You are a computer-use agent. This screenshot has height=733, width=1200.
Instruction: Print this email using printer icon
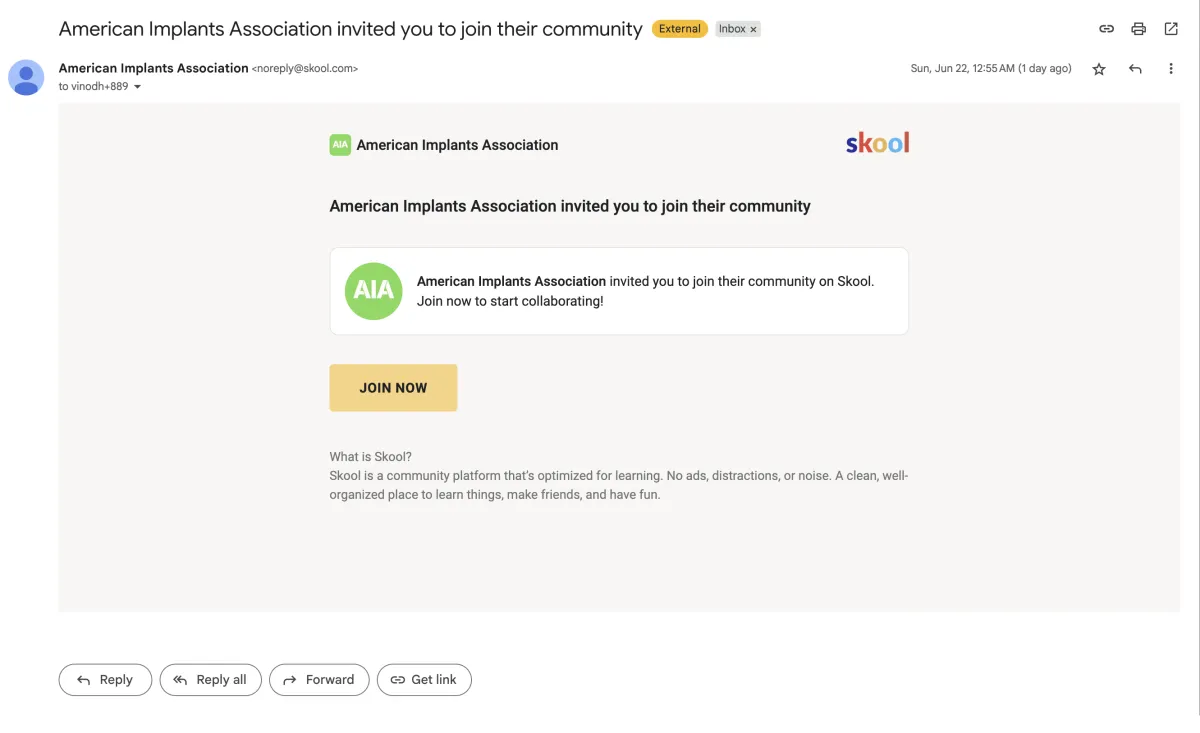tap(1138, 29)
